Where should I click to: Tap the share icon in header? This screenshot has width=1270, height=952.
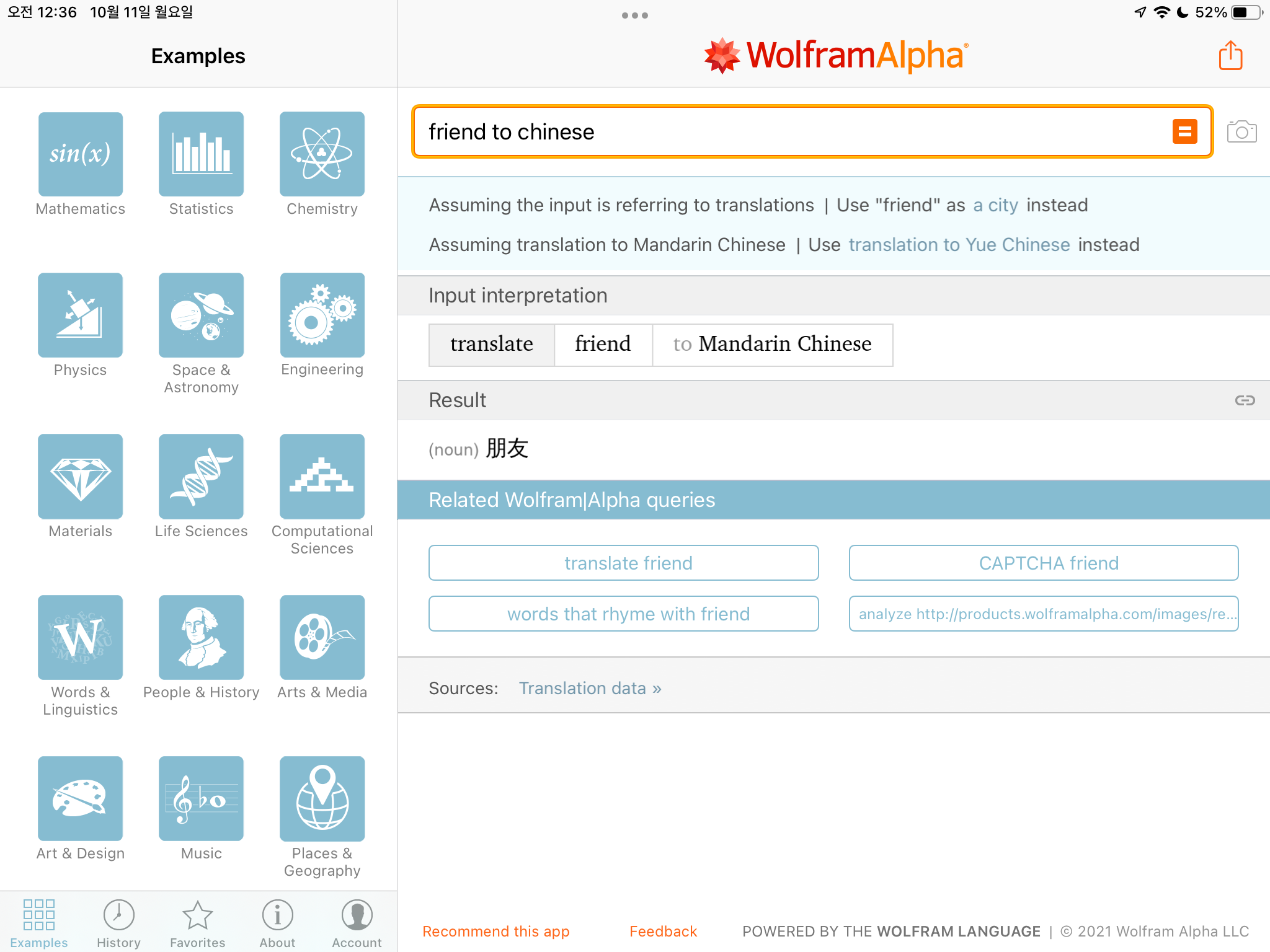tap(1230, 56)
